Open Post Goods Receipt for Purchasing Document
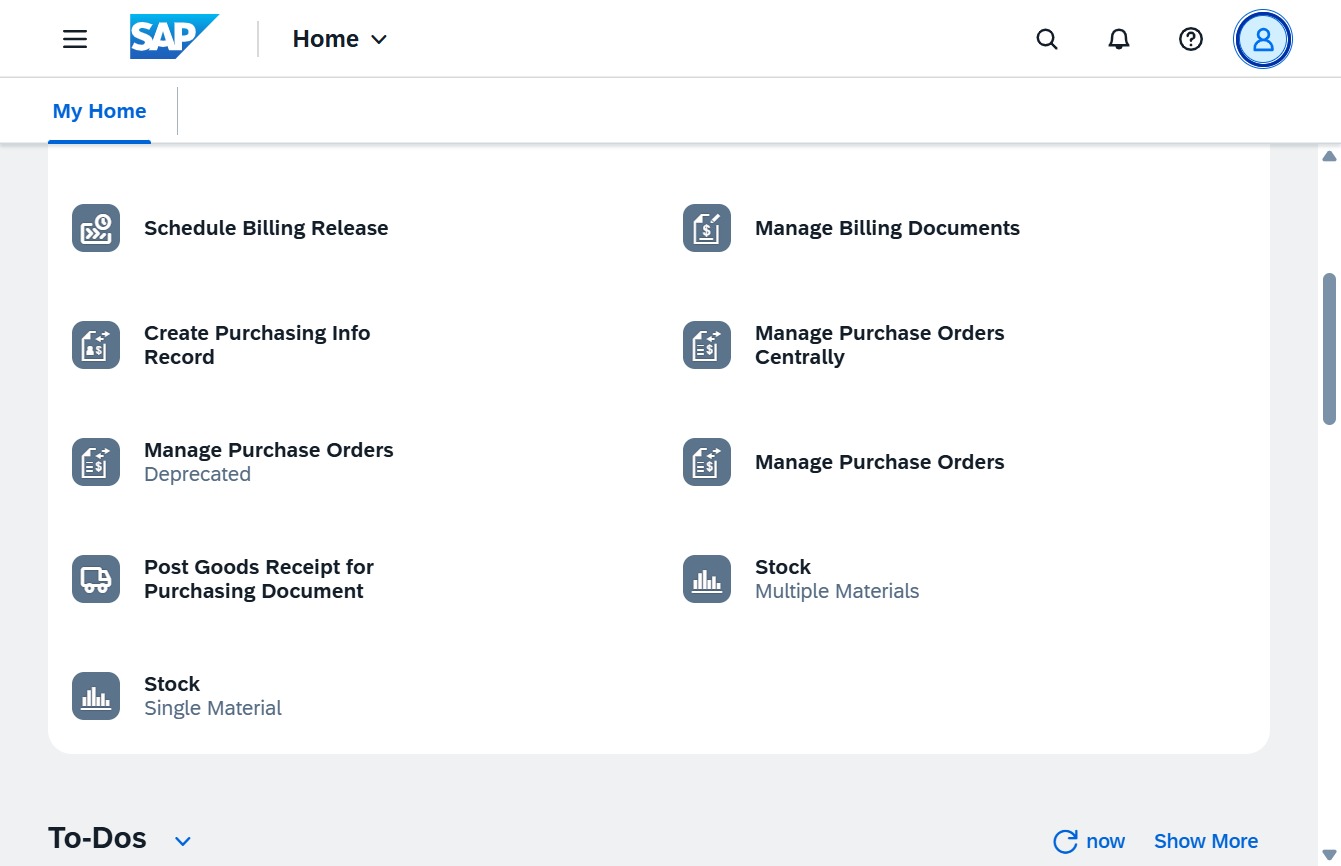 click(x=259, y=579)
